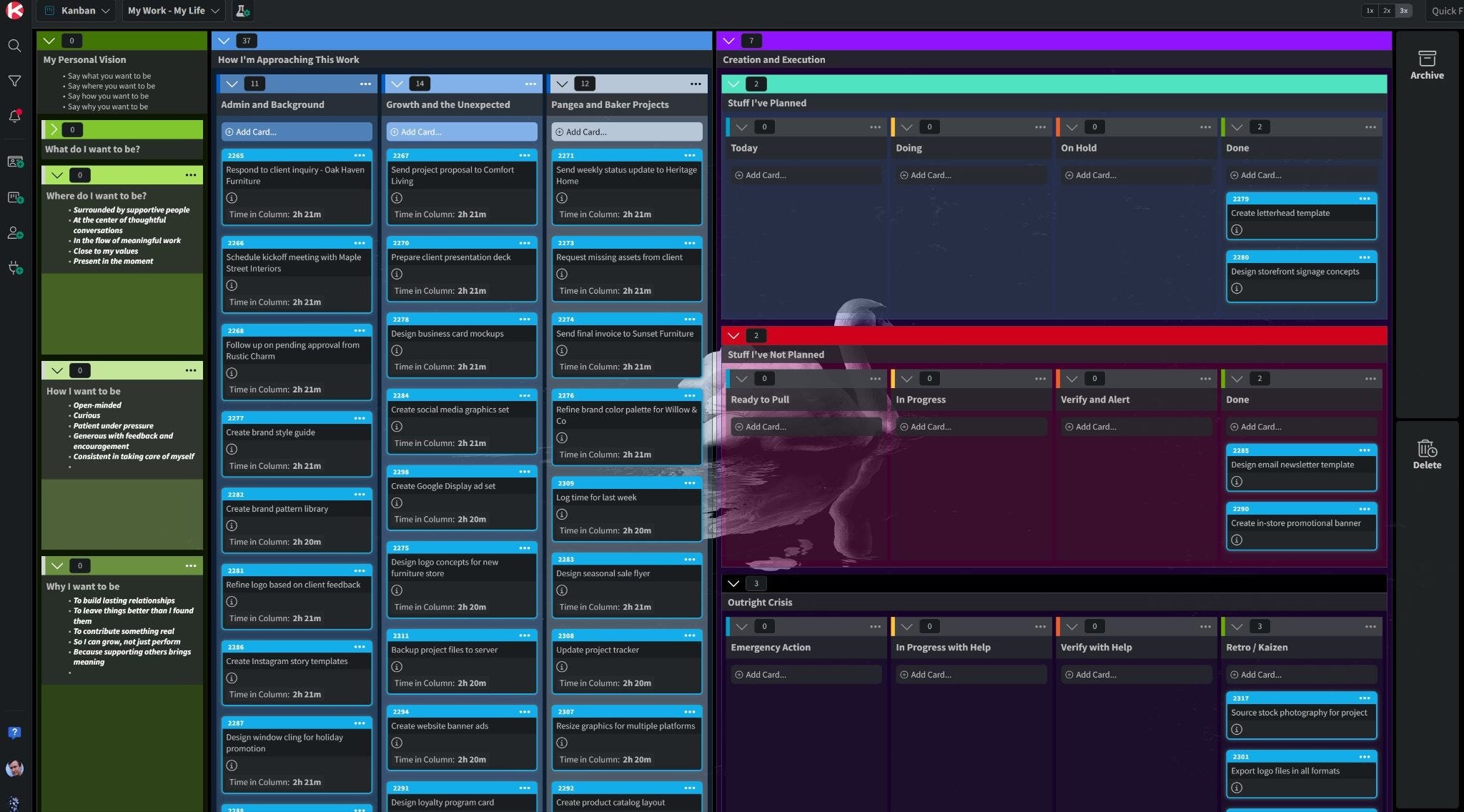Collapse the Stuff I've Not Planned lane
This screenshot has width=1464, height=812.
click(733, 335)
